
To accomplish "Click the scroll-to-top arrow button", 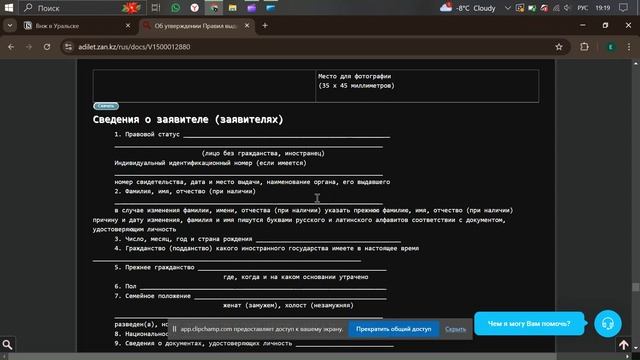I will coord(623,345).
